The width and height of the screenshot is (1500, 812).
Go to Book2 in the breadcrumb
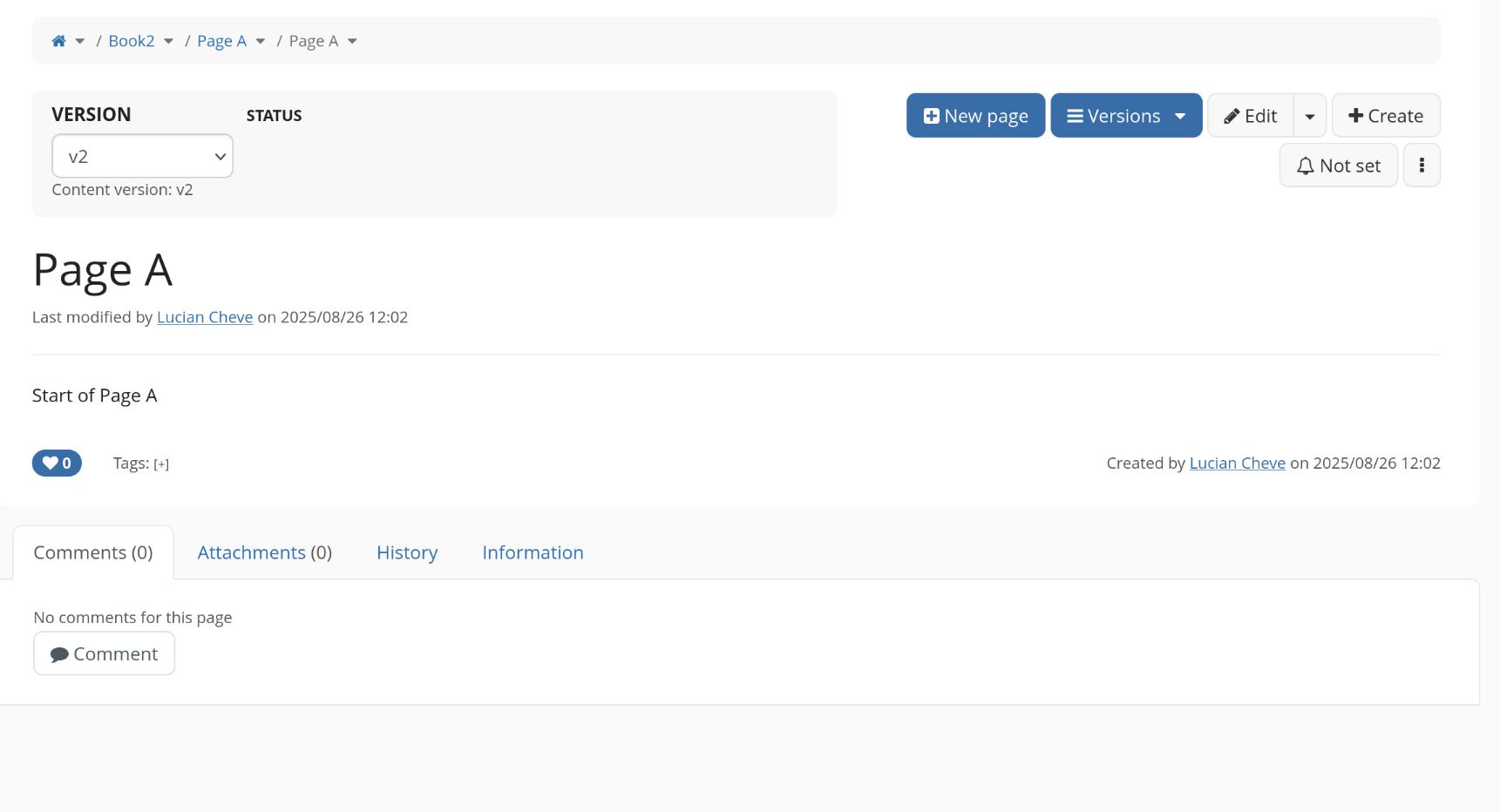pos(132,41)
